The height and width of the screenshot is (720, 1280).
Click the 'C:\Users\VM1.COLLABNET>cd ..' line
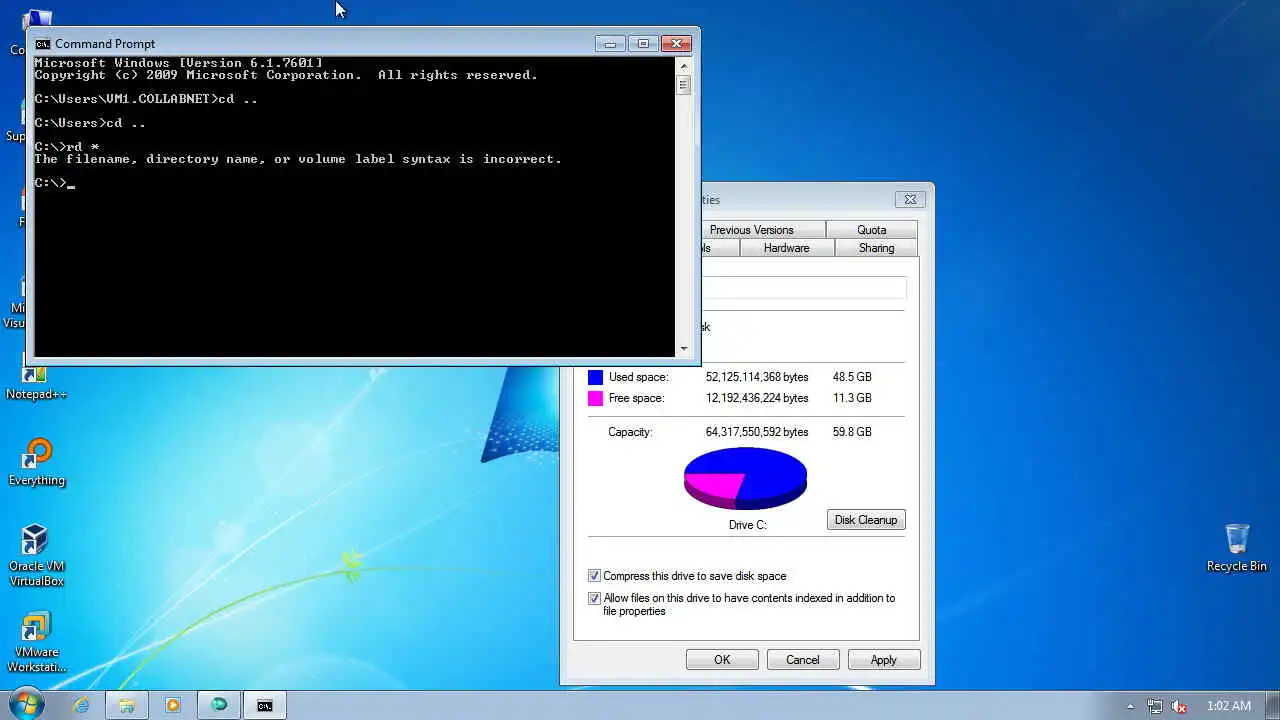tap(146, 99)
